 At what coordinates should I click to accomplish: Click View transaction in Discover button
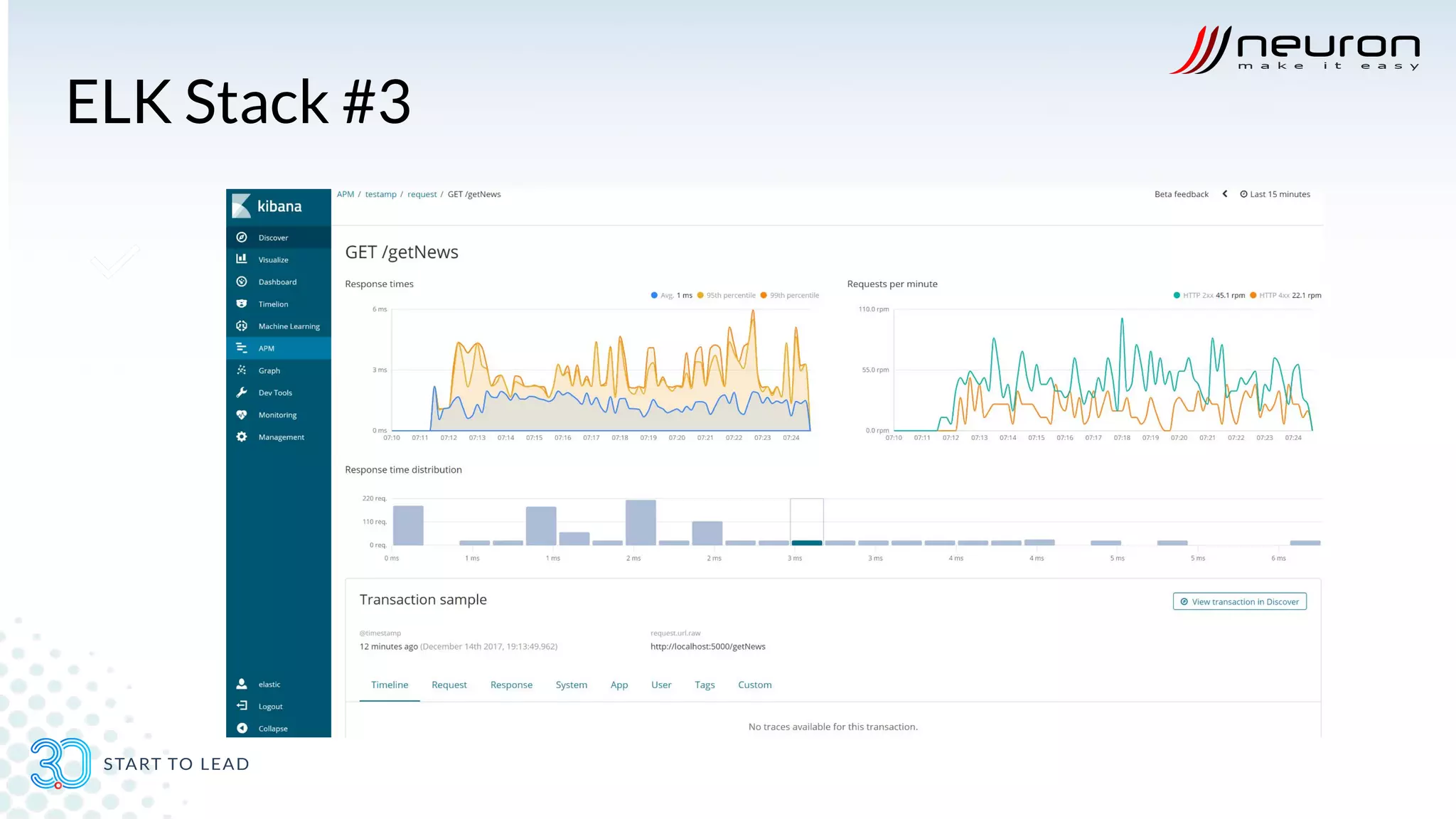[x=1239, y=601]
